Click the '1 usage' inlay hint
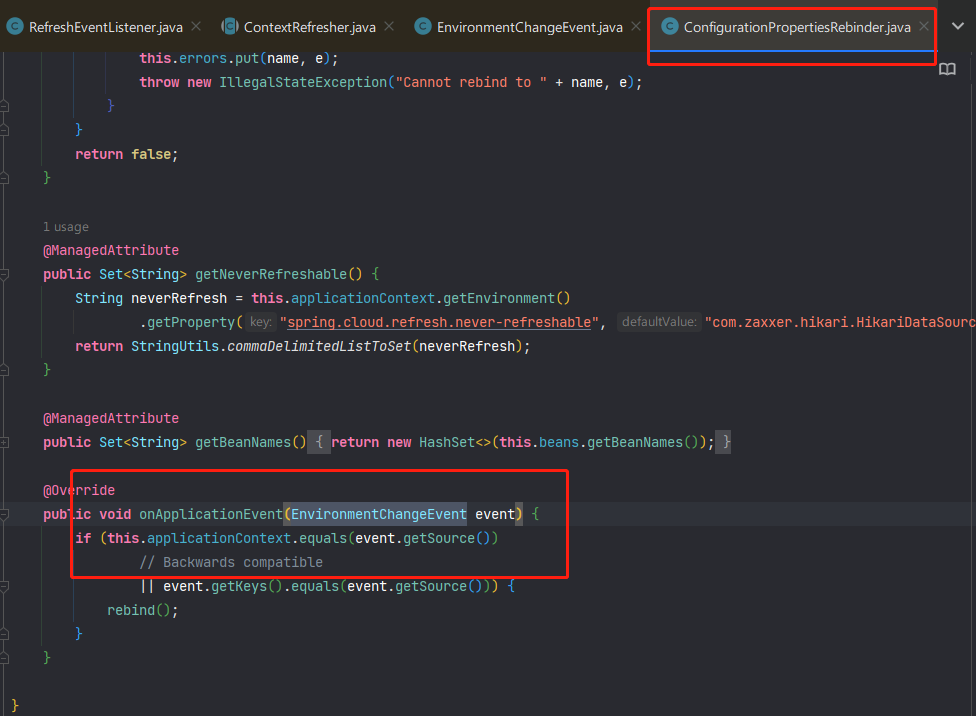 tap(66, 227)
